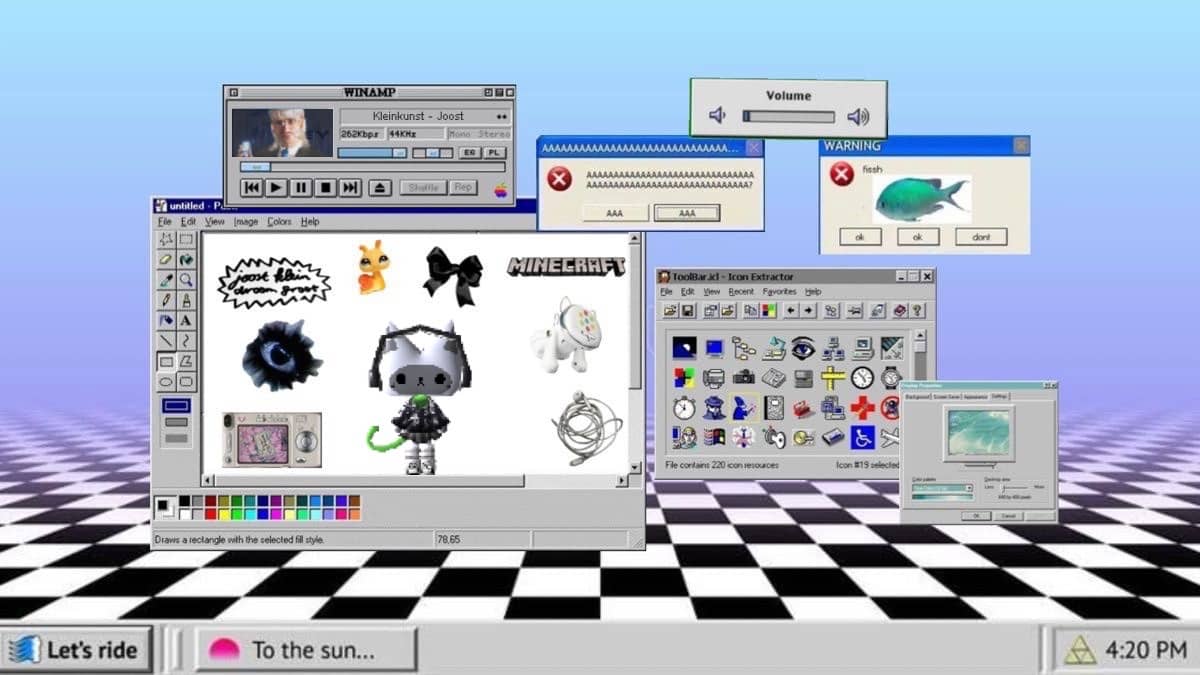The width and height of the screenshot is (1200, 675).
Task: Select the Pencil tool in Paint
Action: point(166,300)
